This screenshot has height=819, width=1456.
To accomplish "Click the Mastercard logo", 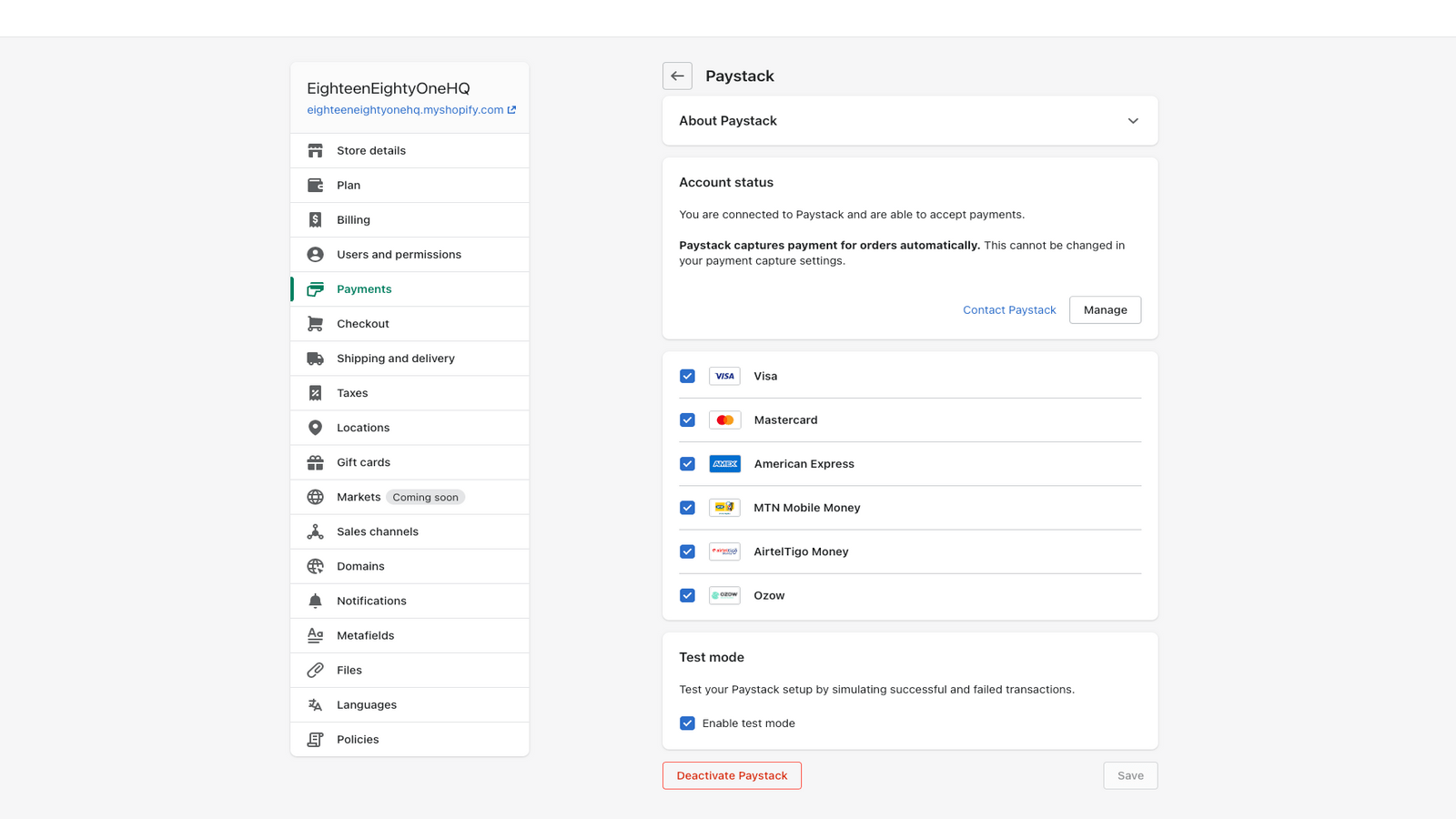I will 724,420.
